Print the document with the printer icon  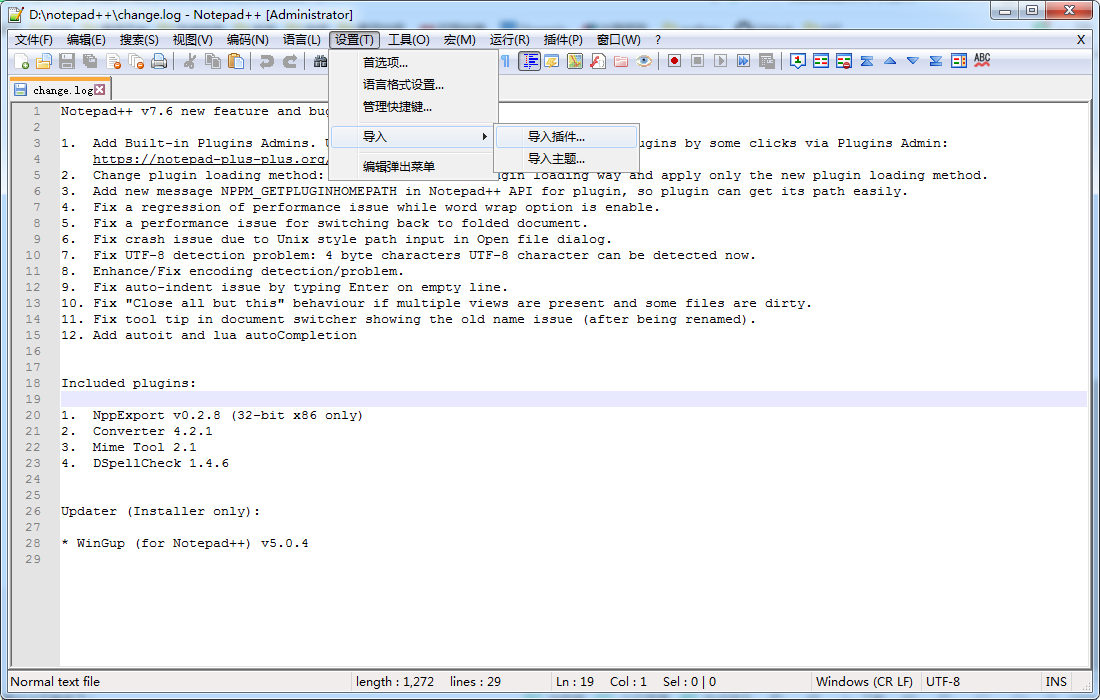(x=159, y=62)
